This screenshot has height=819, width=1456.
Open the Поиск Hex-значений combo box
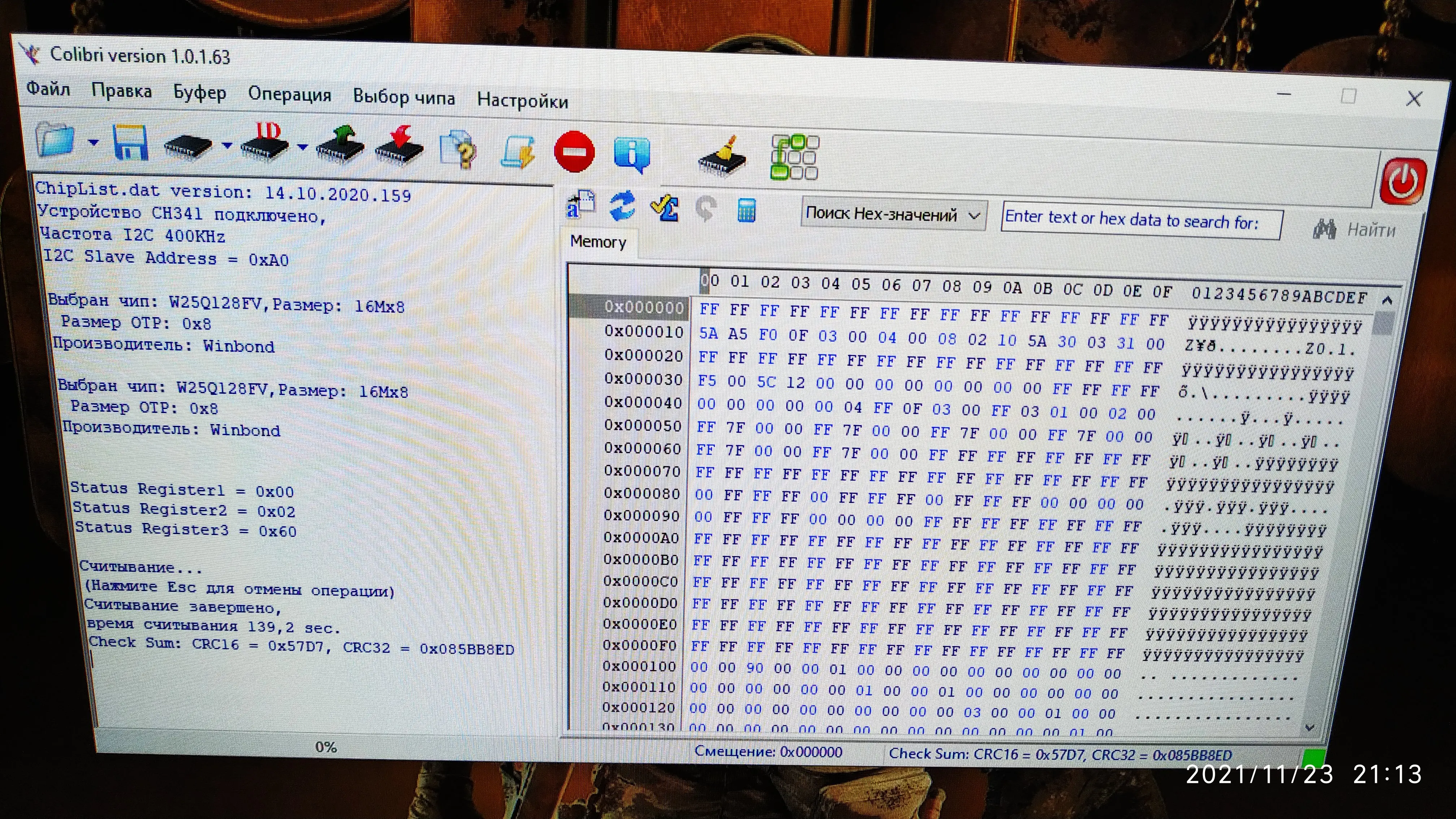point(894,215)
